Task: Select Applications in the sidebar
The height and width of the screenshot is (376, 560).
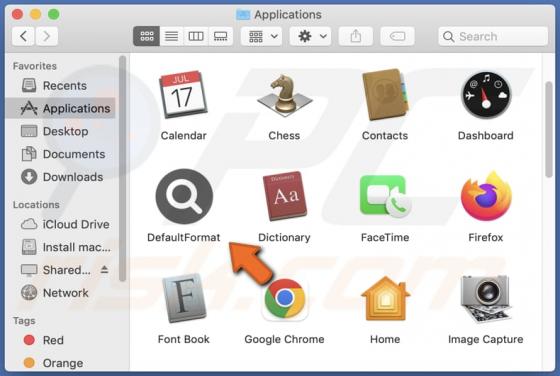Action: tap(61, 108)
